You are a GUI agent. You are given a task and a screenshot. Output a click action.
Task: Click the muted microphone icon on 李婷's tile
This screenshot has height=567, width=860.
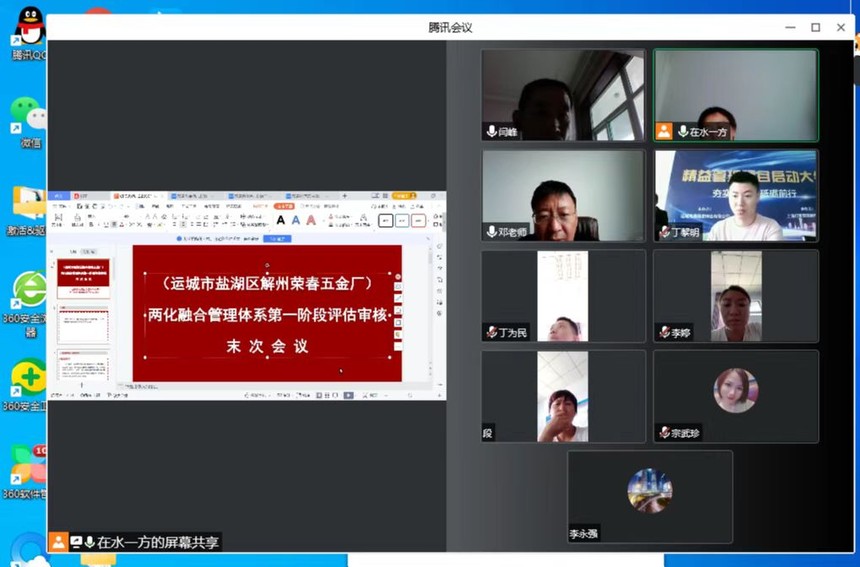tap(665, 332)
